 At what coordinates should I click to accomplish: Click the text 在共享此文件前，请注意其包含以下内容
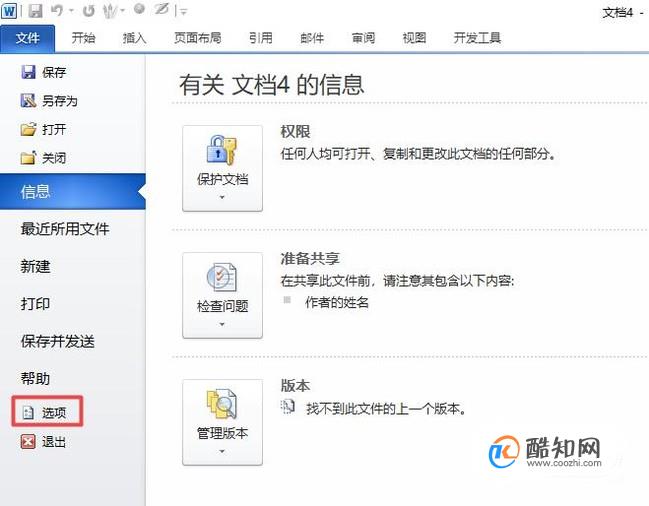pos(397,281)
